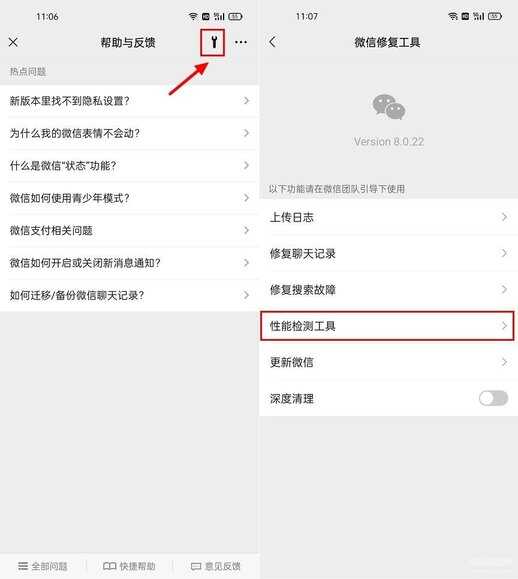Open 意见反馈 tab at bottom
Screen dimensions: 518x579
coord(216,566)
